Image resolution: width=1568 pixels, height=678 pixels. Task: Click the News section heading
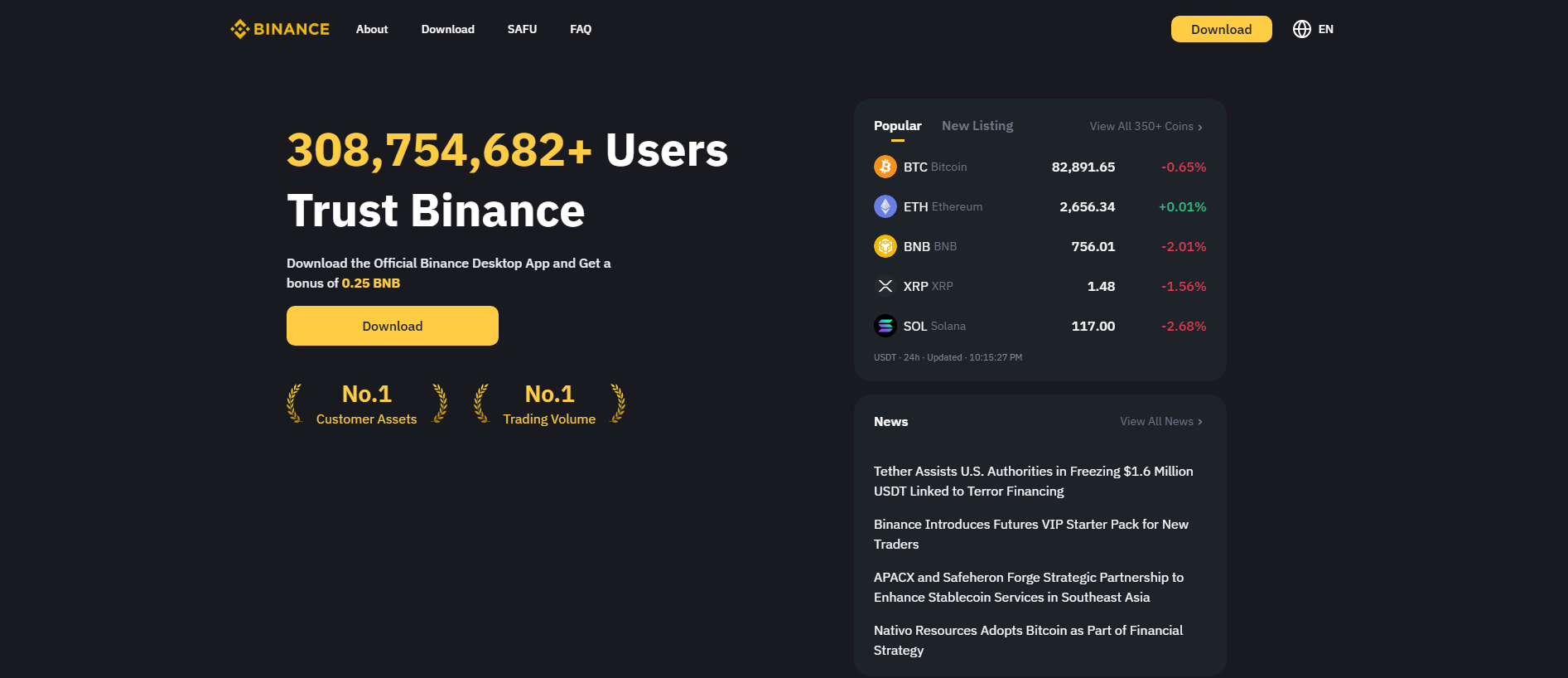(x=890, y=421)
